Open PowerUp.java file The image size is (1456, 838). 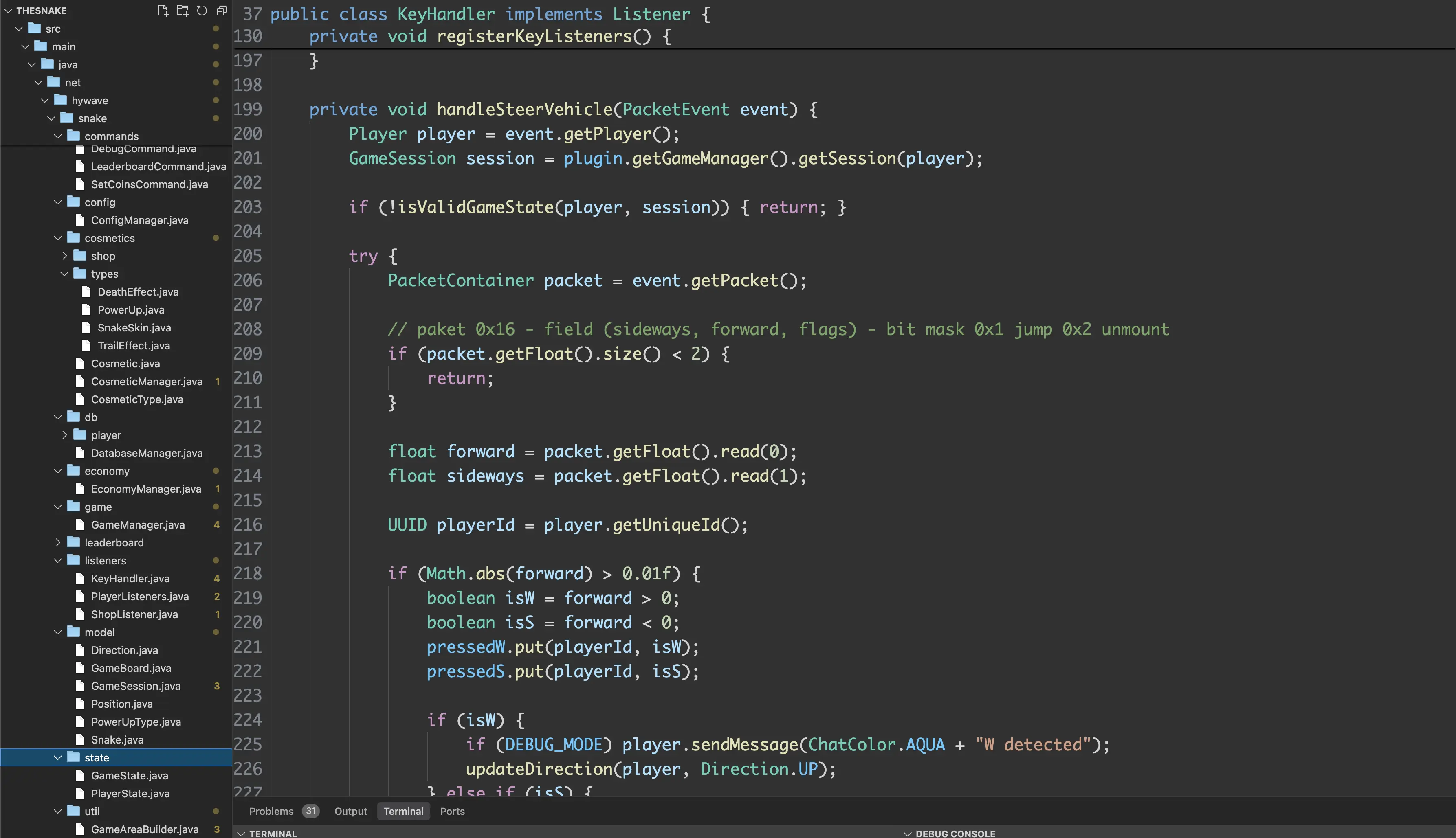(131, 309)
